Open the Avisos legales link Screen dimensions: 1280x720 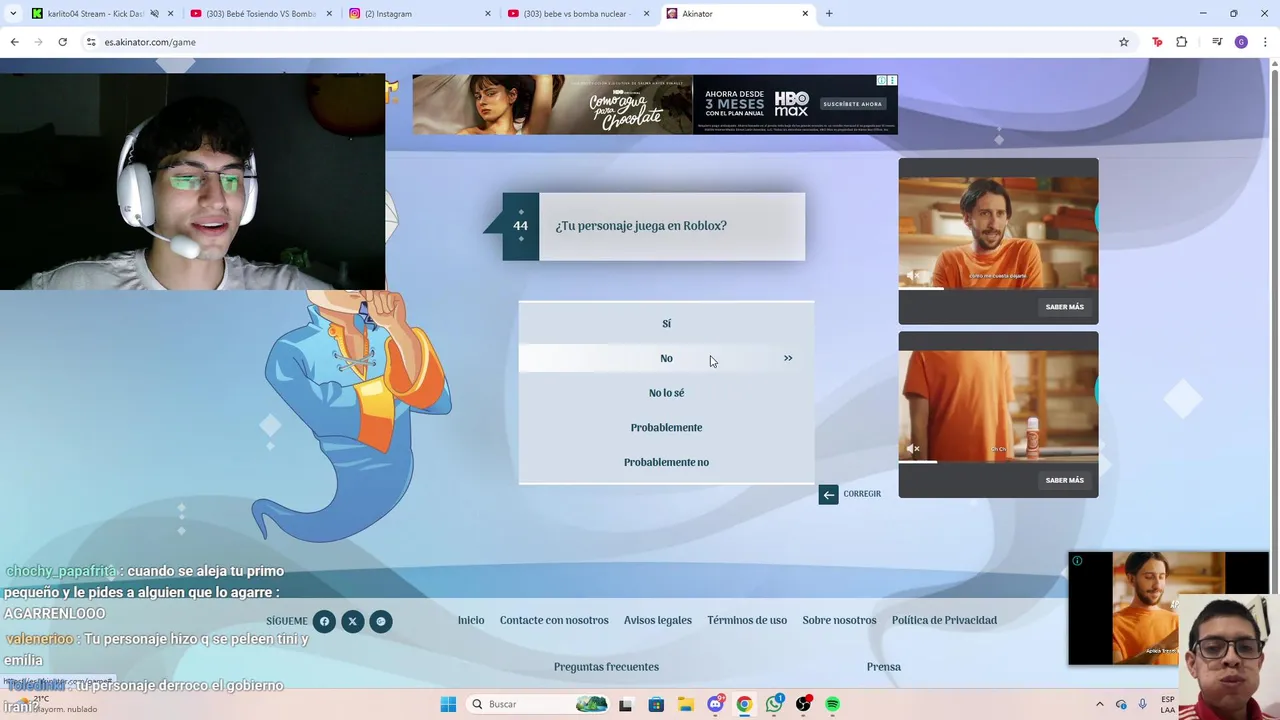coord(658,620)
